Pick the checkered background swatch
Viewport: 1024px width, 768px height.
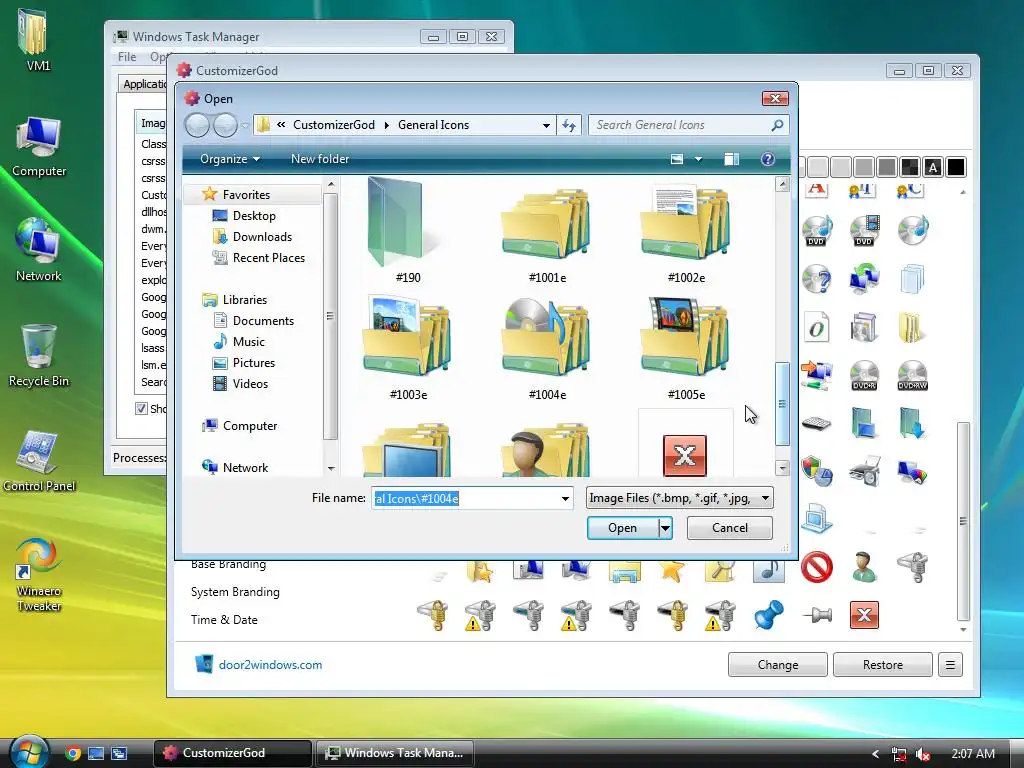click(910, 167)
